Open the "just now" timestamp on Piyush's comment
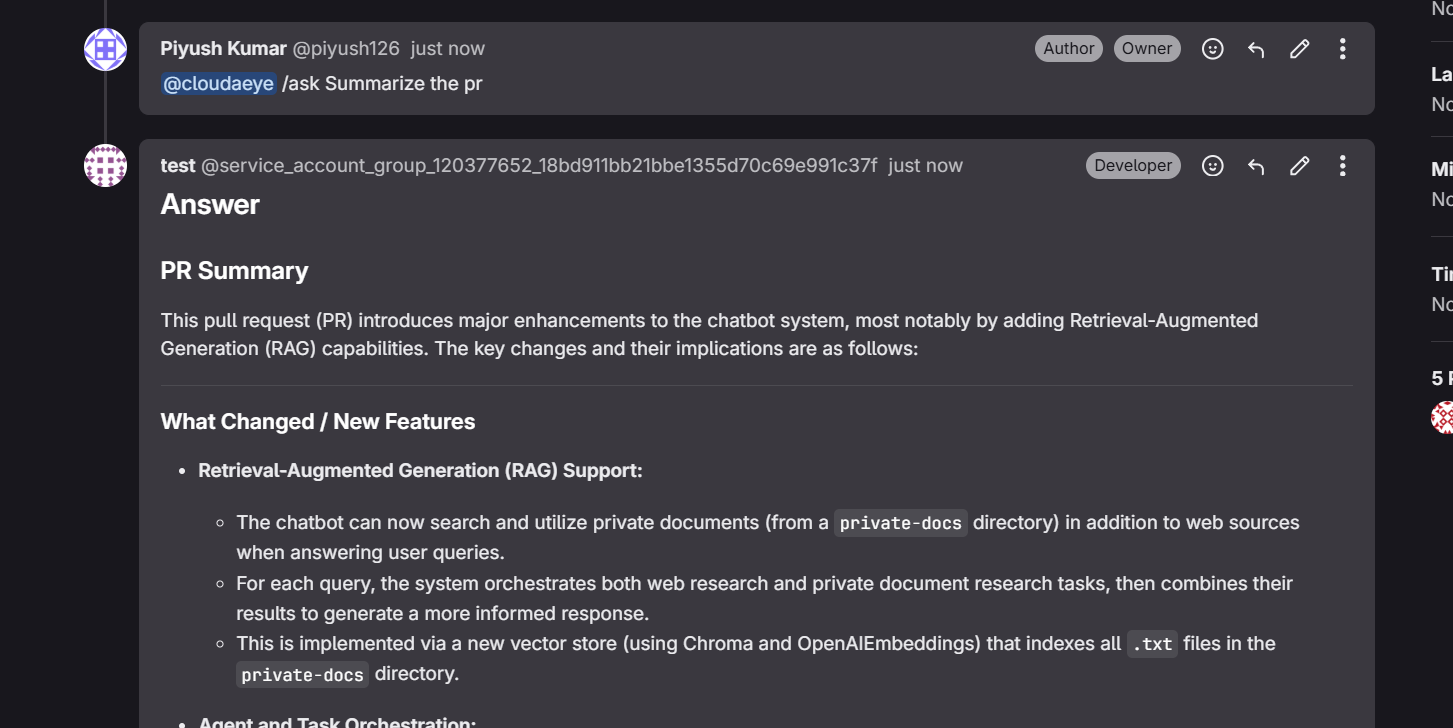 point(447,48)
